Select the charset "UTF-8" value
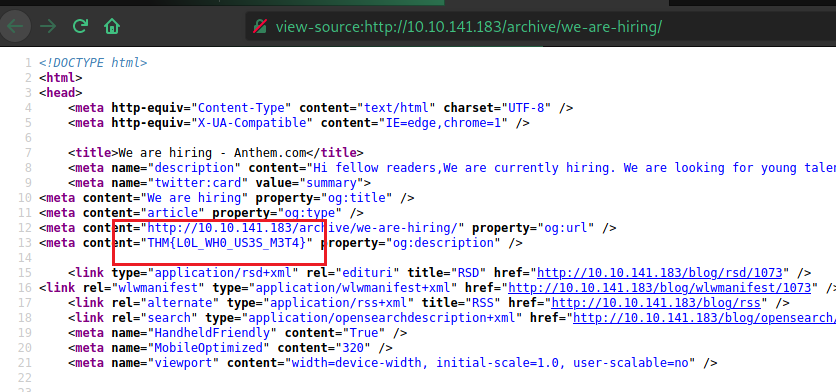Image resolution: width=836 pixels, height=392 pixels. [526, 108]
